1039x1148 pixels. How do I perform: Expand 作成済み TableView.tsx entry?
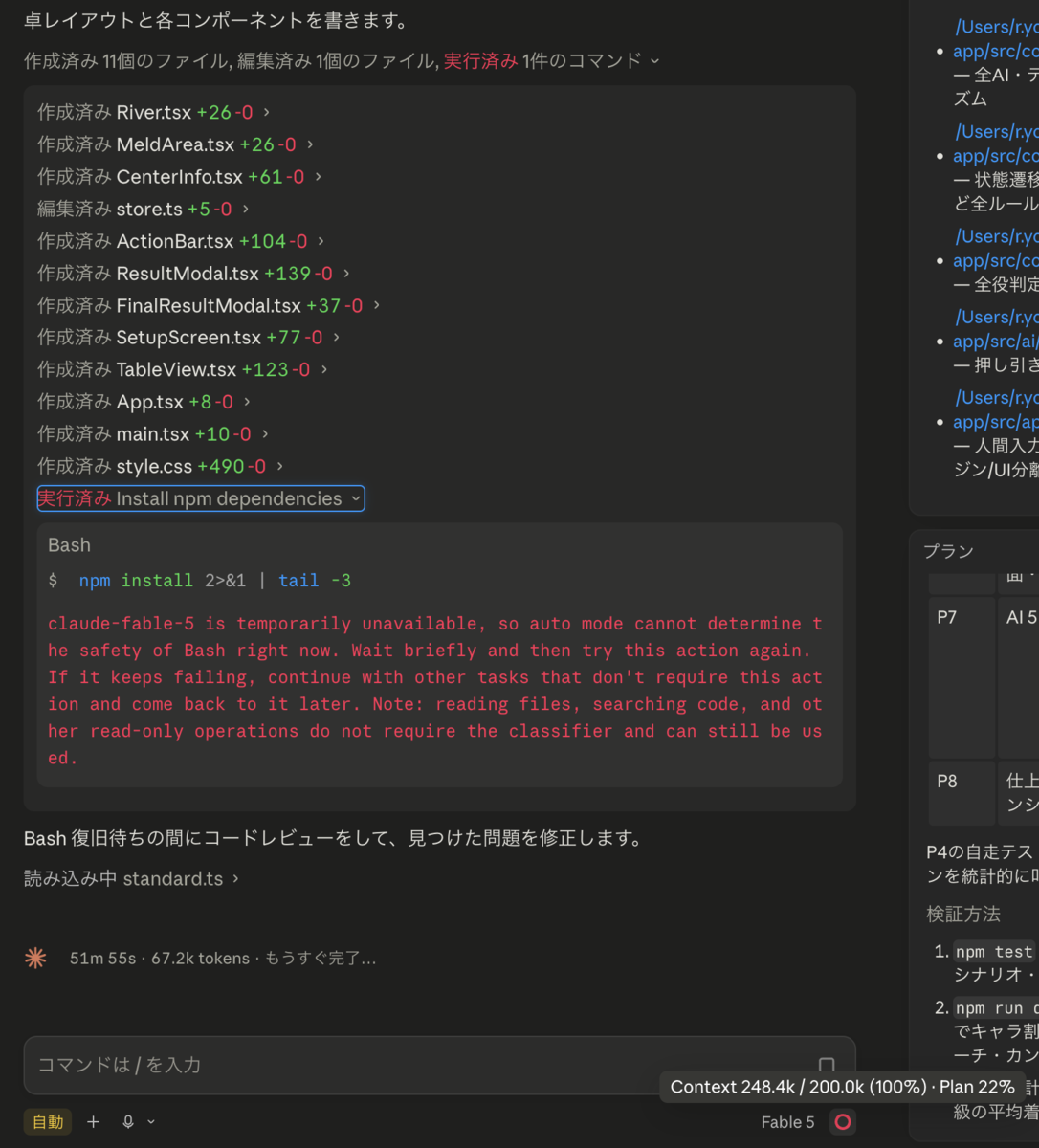tap(183, 369)
